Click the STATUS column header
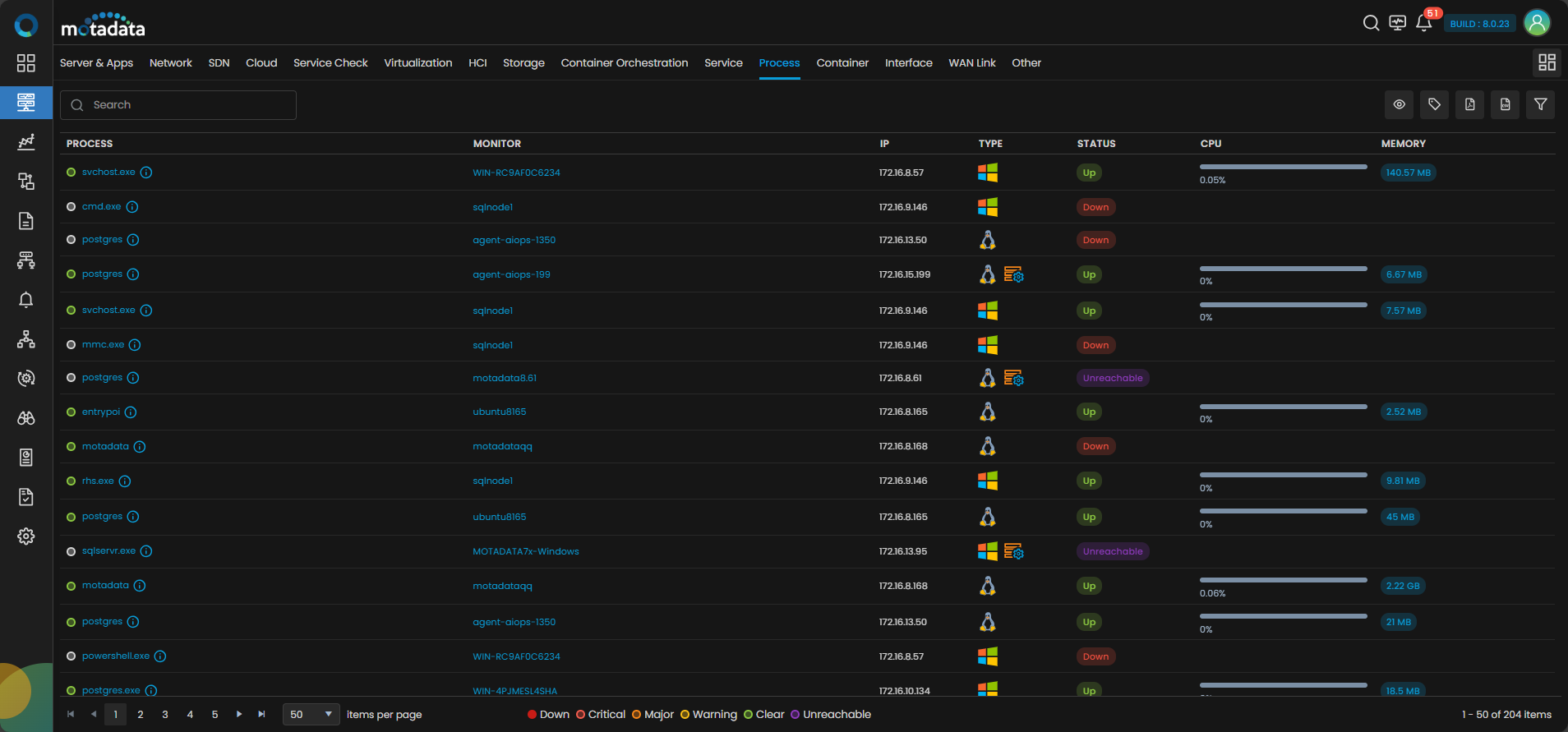 coord(1096,144)
